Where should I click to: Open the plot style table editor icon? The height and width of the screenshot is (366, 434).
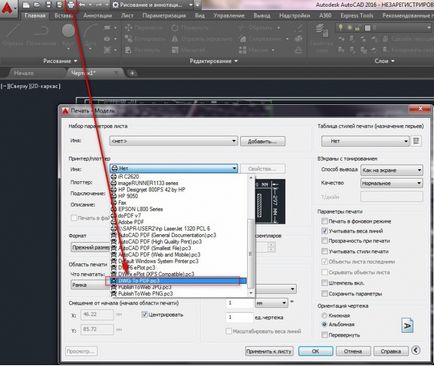416,141
